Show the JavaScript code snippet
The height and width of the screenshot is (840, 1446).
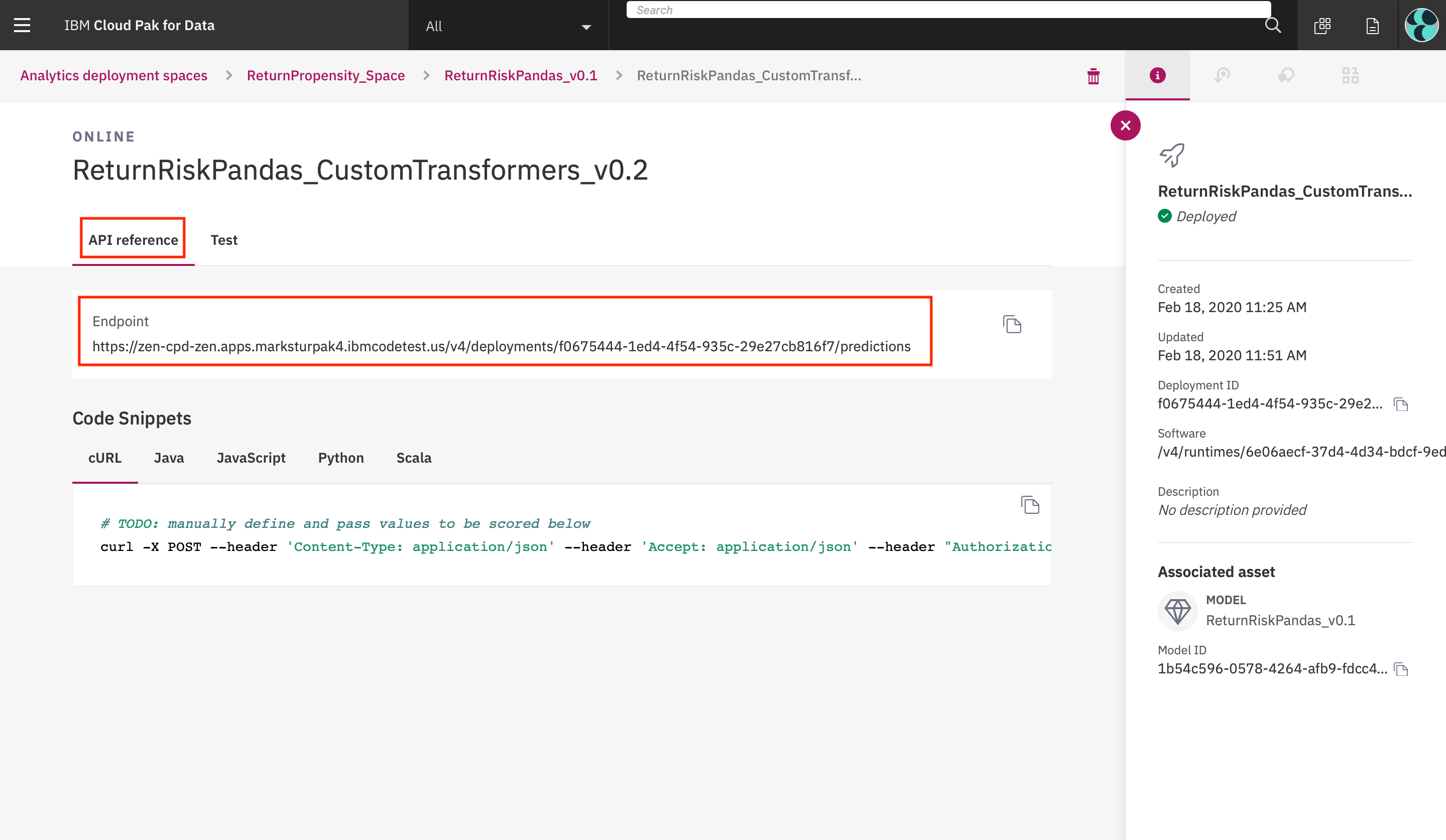251,458
